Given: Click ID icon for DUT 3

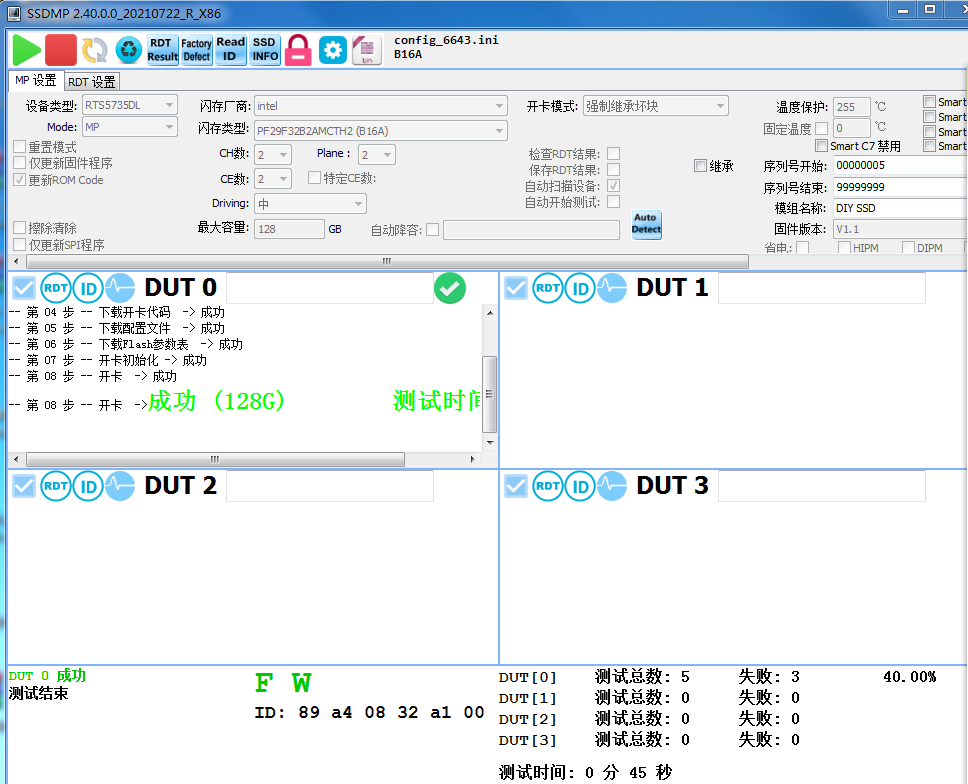Looking at the screenshot, I should coord(580,486).
